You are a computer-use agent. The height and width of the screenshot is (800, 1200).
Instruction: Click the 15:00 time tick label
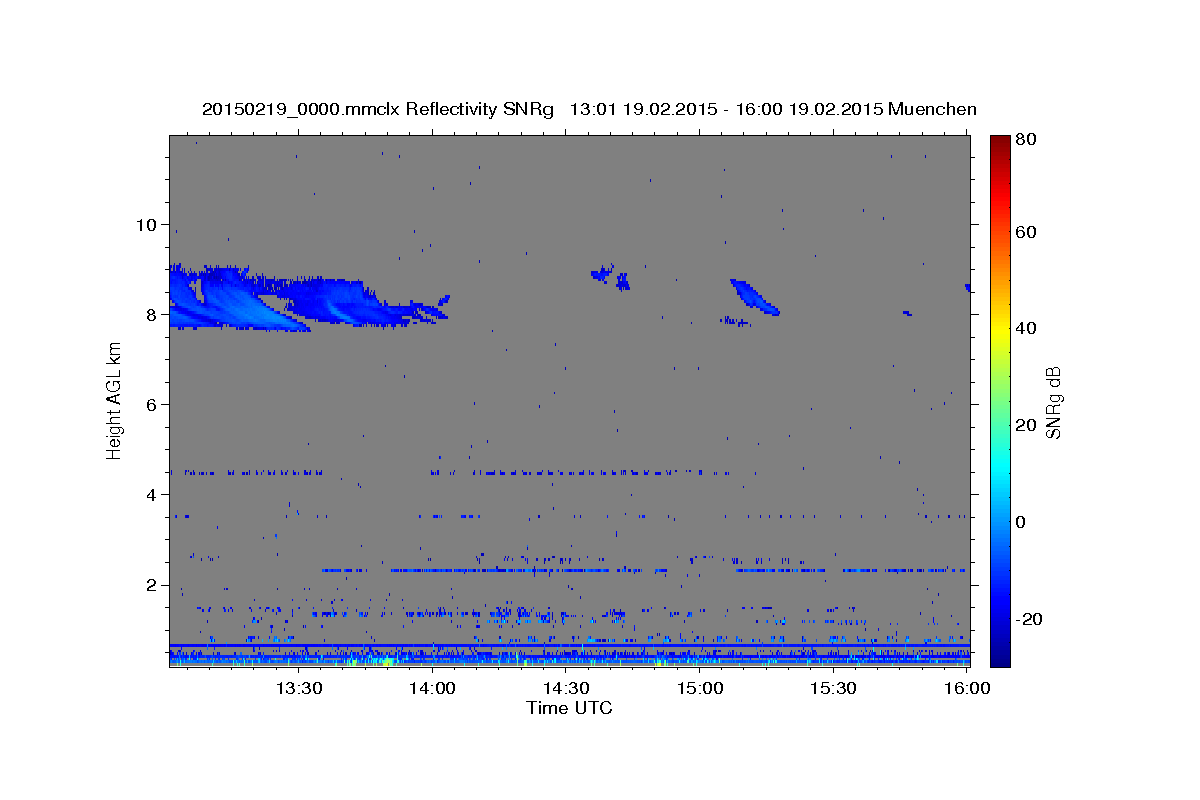(700, 688)
